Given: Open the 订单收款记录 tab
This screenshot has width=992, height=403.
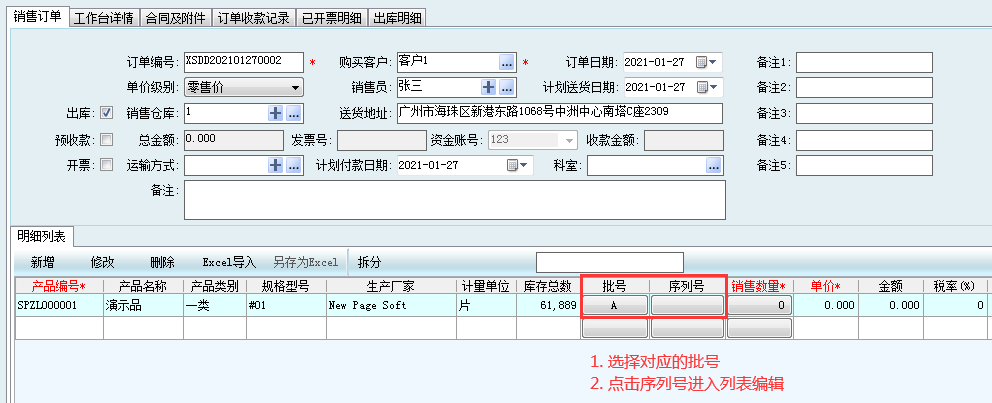Looking at the screenshot, I should tap(255, 18).
